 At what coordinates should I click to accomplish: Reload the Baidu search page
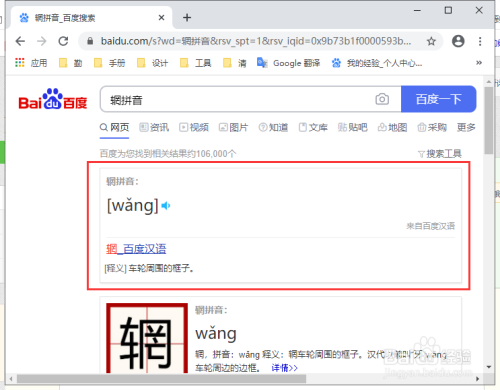(x=63, y=41)
